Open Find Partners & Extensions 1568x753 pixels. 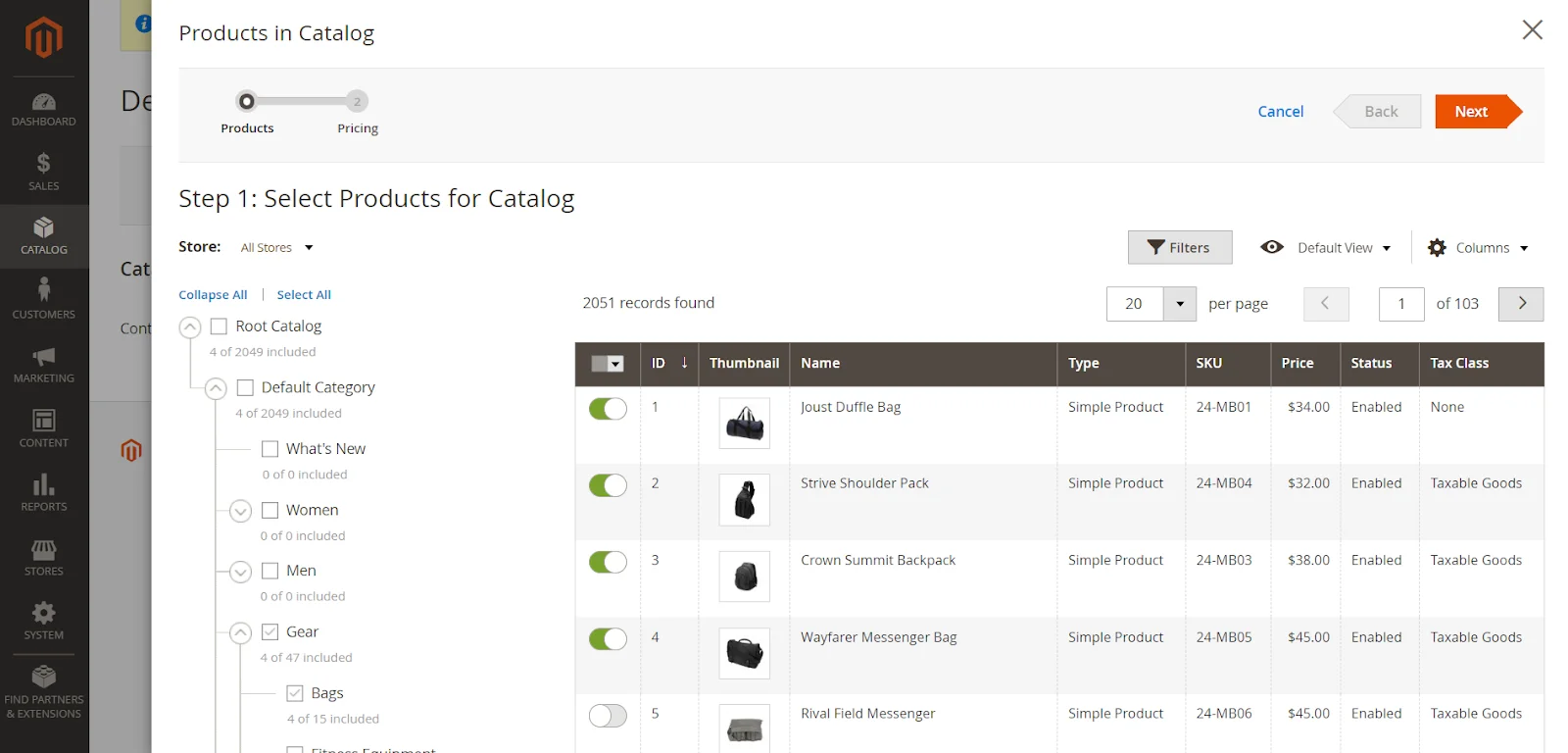coord(44,692)
